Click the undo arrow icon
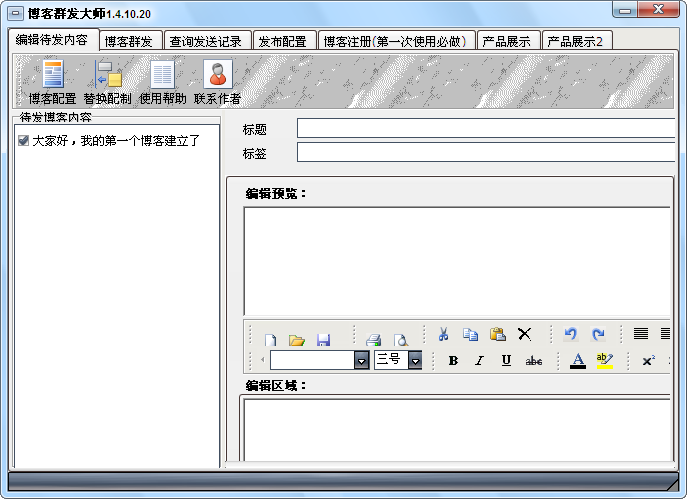Image resolution: width=687 pixels, height=499 pixels. point(571,335)
